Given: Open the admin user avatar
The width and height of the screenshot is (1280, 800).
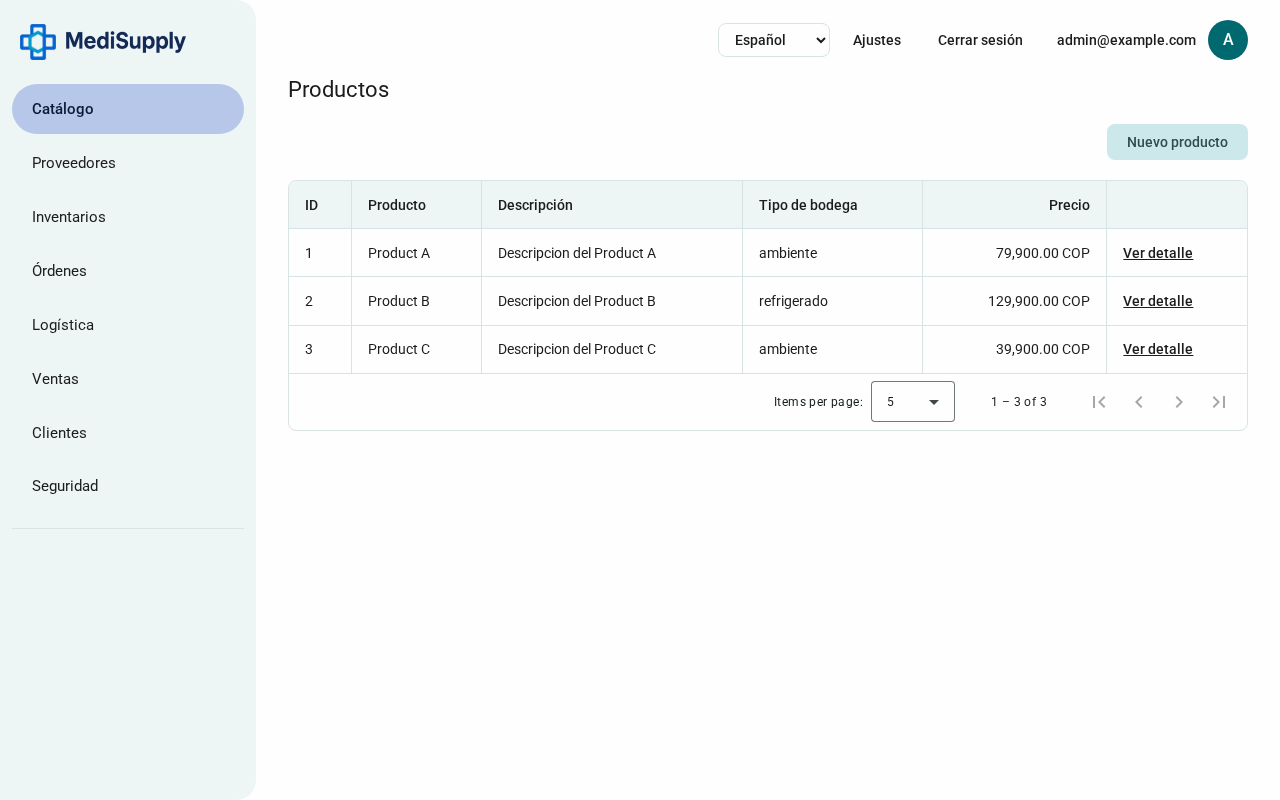Looking at the screenshot, I should click(x=1228, y=40).
